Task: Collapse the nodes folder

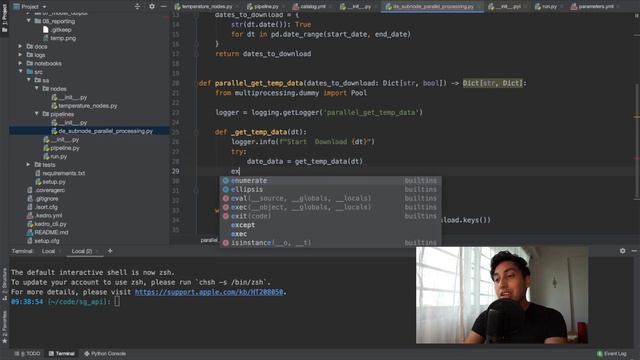Action: [37, 89]
